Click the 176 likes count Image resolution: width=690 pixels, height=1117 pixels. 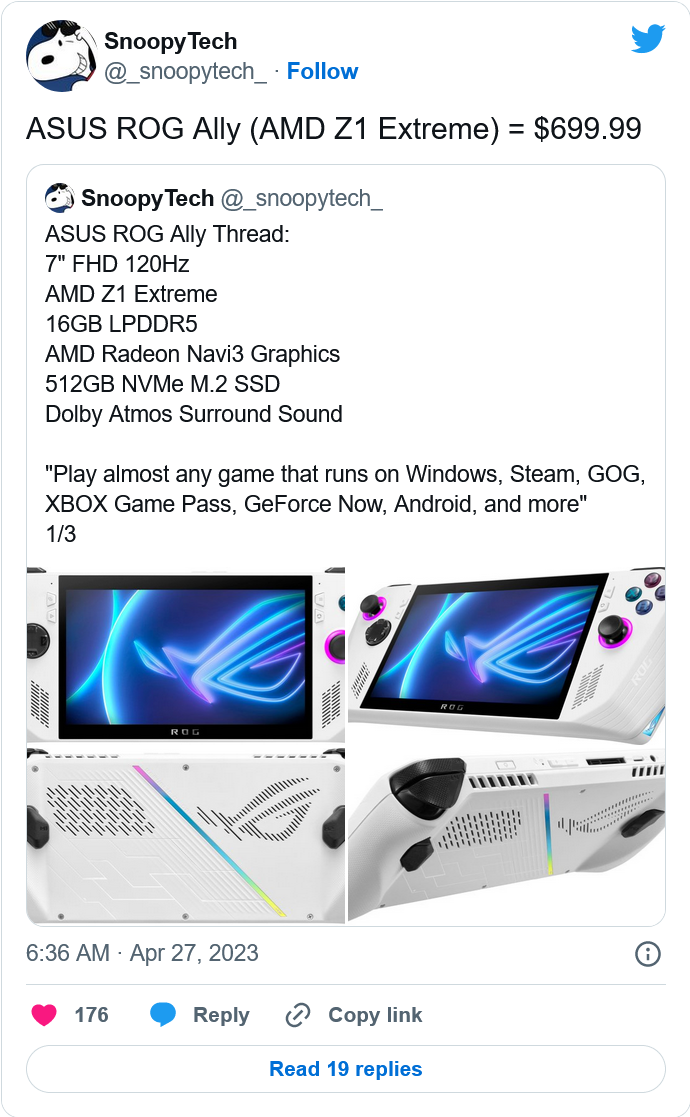[x=92, y=1015]
